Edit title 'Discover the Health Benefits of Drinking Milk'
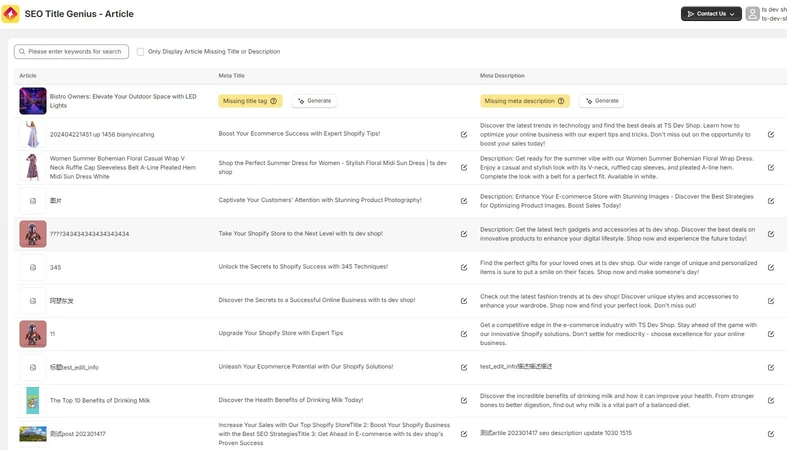Viewport: 800px width, 450px height. 464,401
